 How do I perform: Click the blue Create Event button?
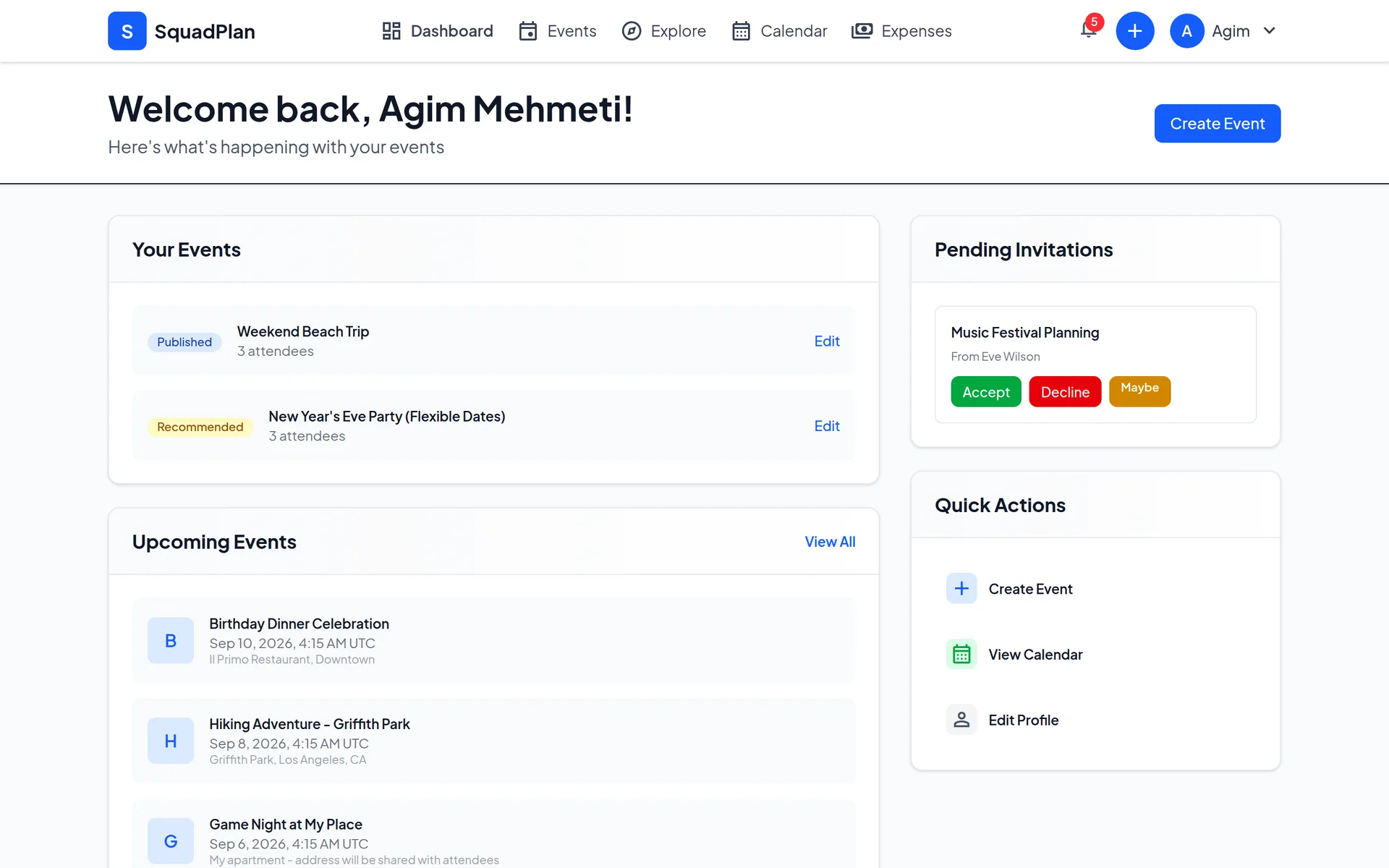tap(1218, 124)
